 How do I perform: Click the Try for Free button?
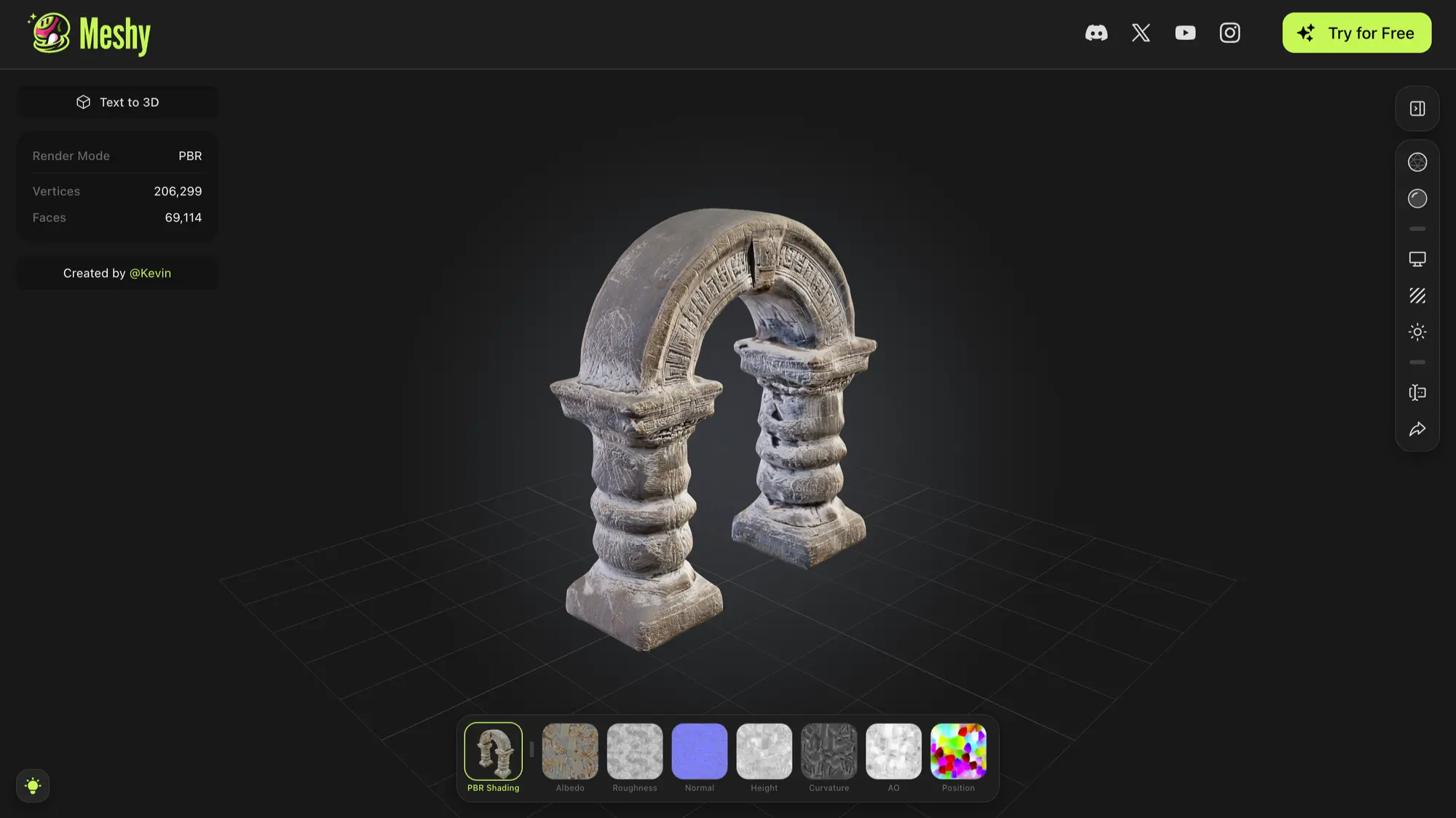point(1356,33)
